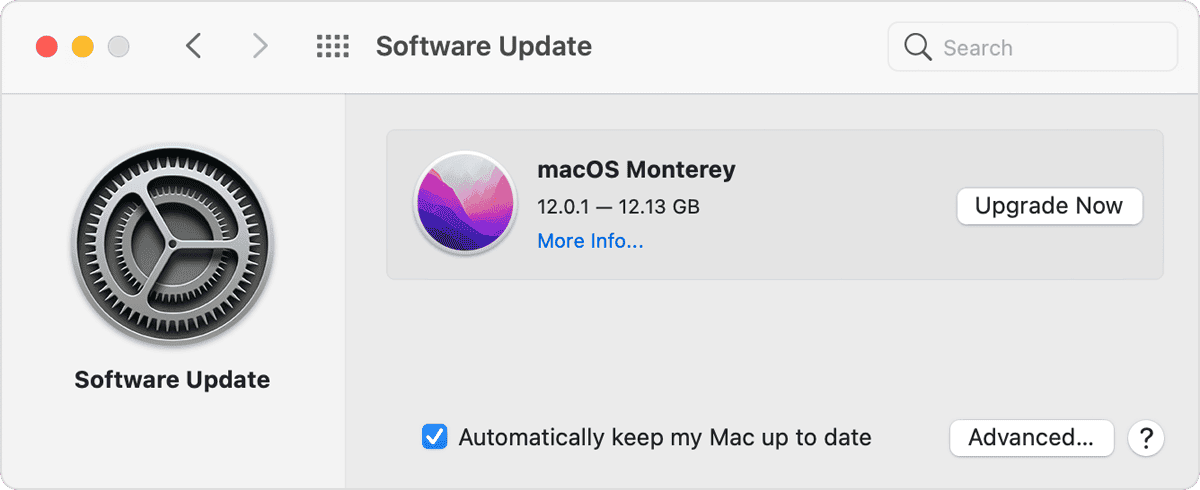
Task: Show all preferences via grid icon
Action: coord(332,46)
